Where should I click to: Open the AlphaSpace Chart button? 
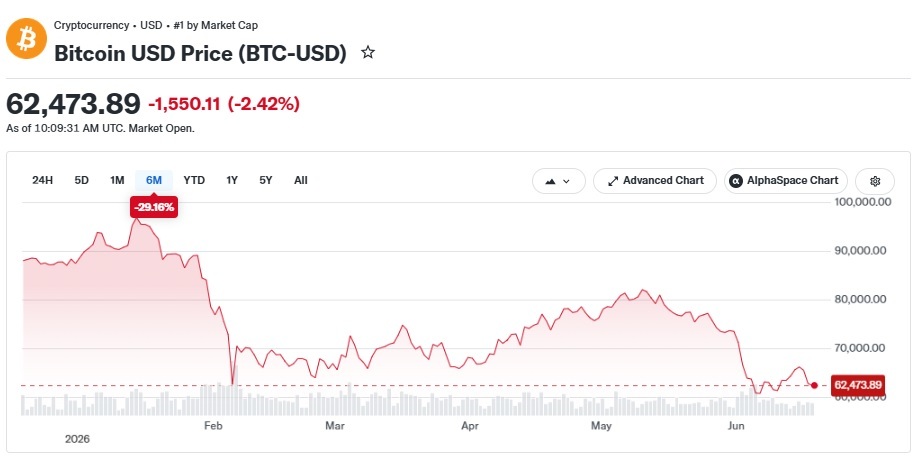click(x=785, y=181)
